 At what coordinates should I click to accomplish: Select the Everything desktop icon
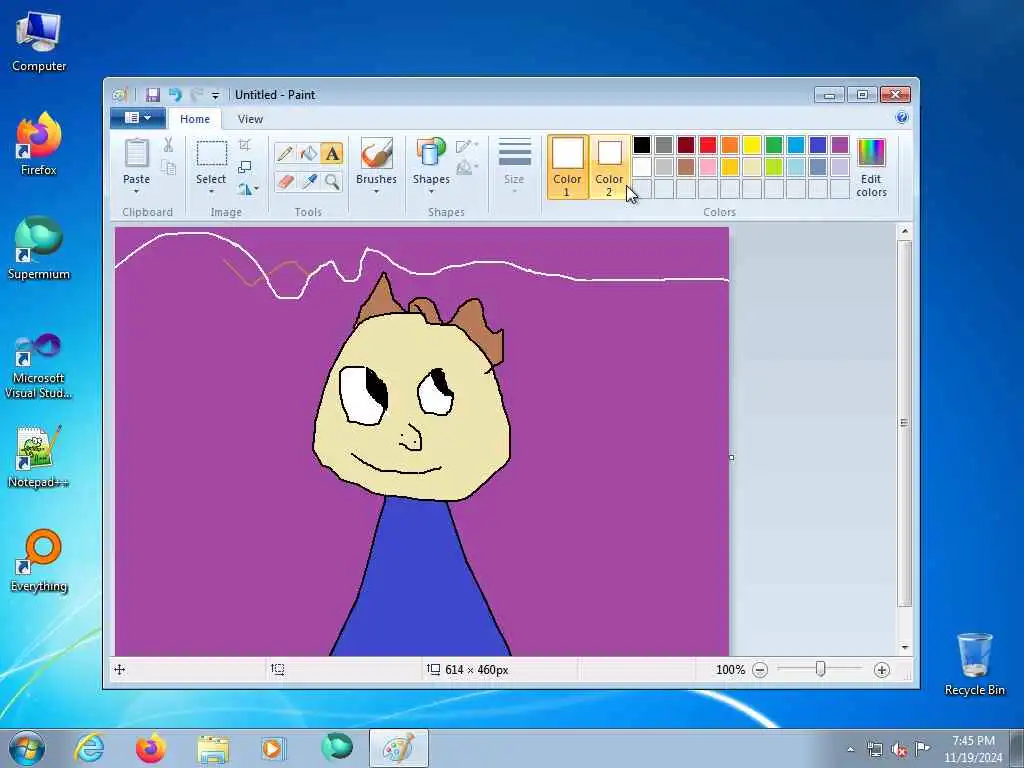(39, 560)
